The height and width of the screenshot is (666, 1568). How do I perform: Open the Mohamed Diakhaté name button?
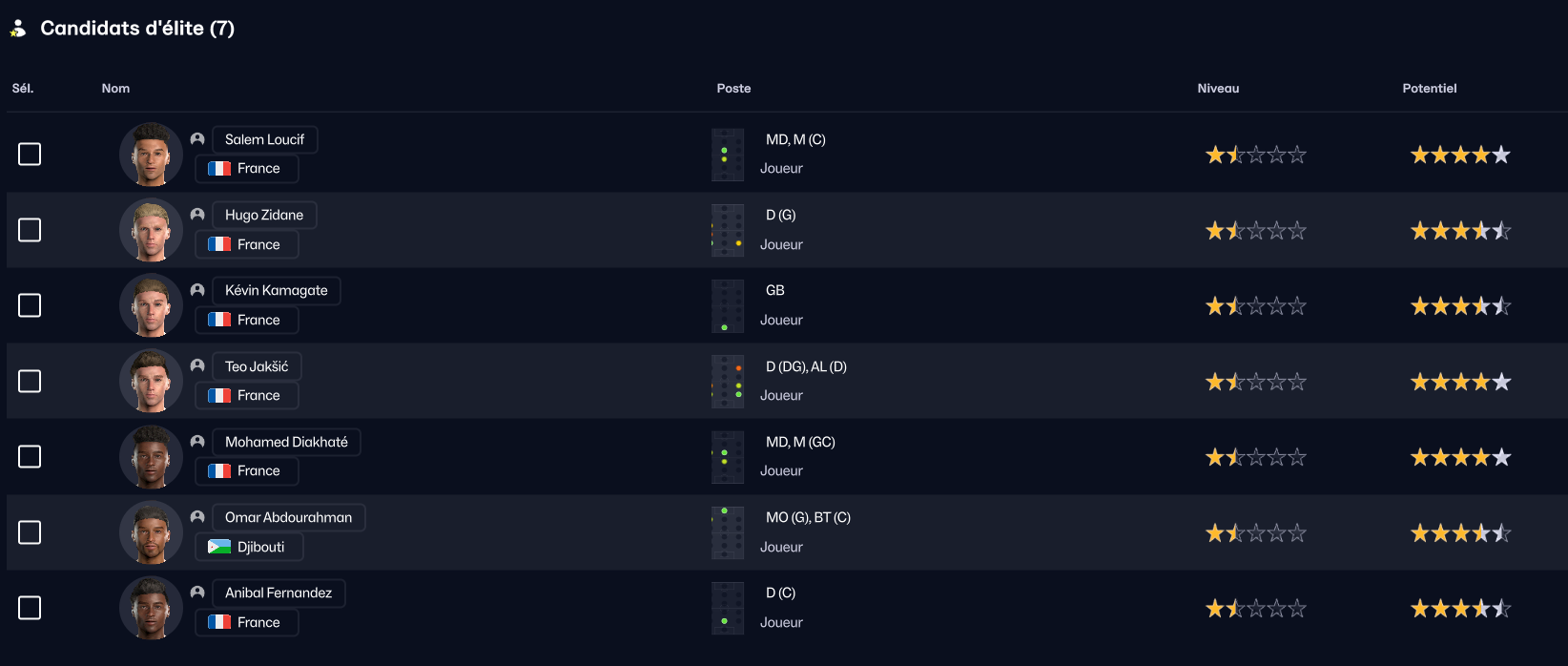pyautogui.click(x=286, y=442)
